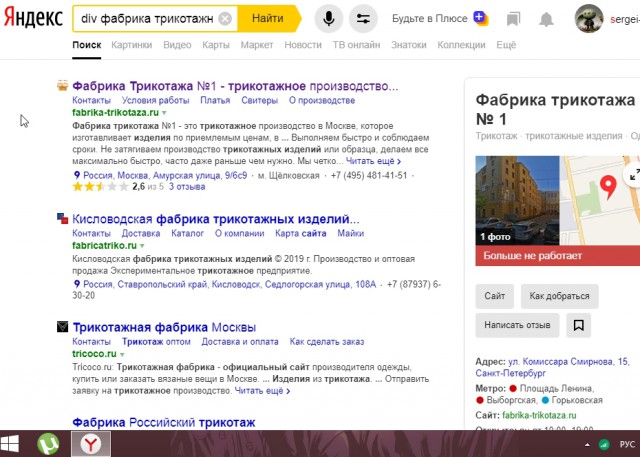The height and width of the screenshot is (457, 640).
Task: Click the green tray icon in taskbar
Action: tap(604, 444)
